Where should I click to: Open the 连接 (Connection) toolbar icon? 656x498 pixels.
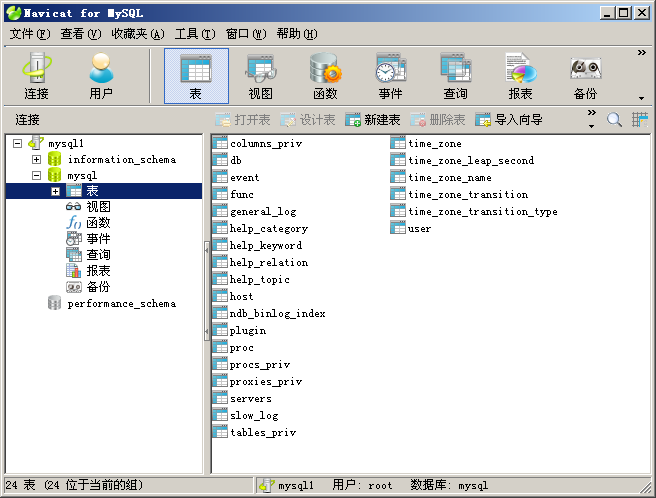[x=37, y=76]
